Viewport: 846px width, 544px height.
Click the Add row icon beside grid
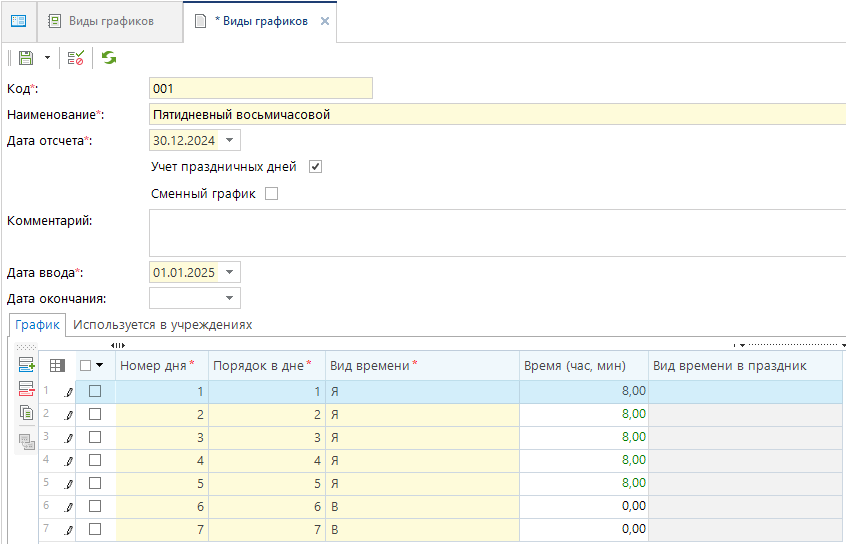26,365
